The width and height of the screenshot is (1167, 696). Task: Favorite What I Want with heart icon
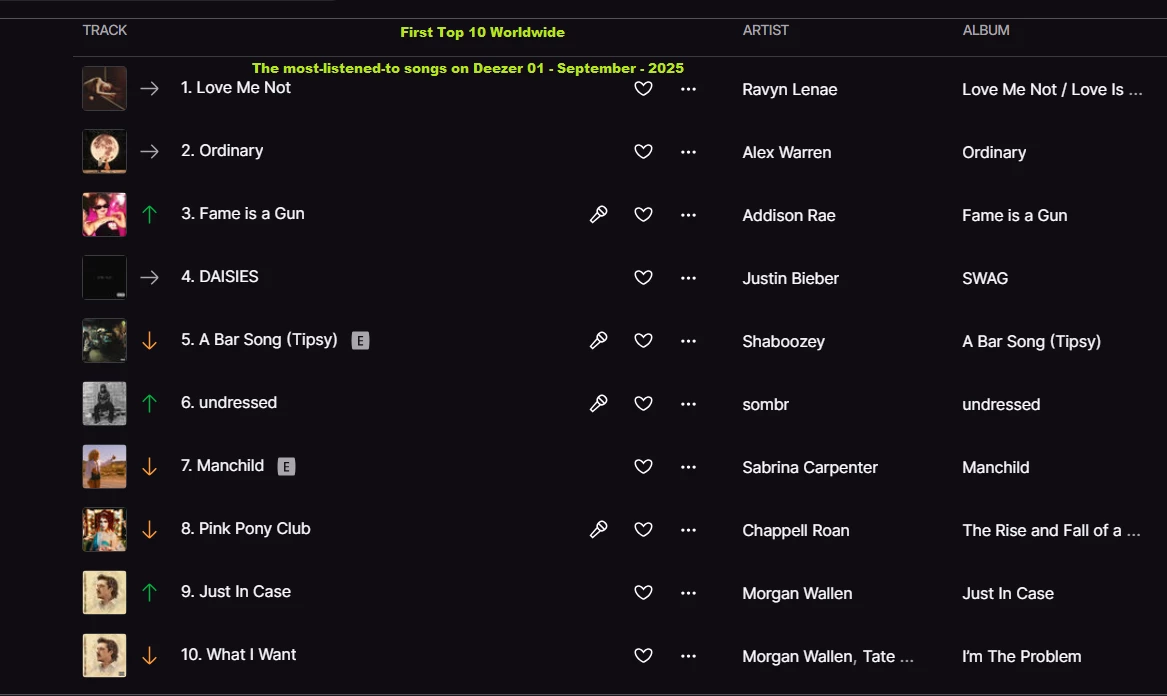tap(643, 656)
